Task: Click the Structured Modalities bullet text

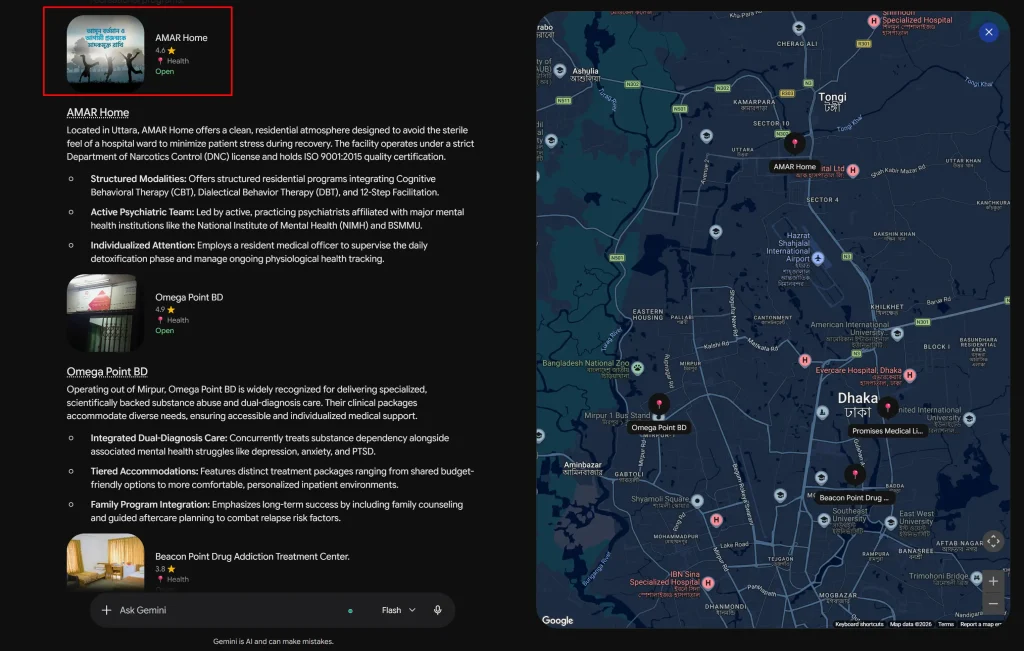Action: coord(264,185)
